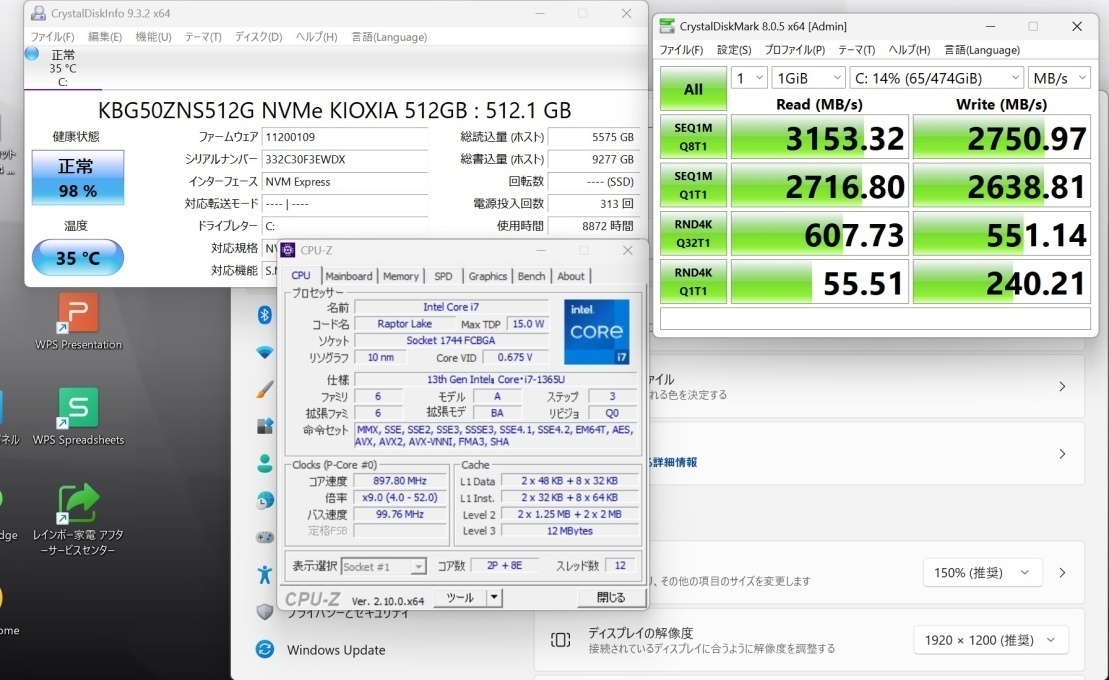Open the 150% display scale dropdown
The image size is (1109, 680).
(982, 573)
